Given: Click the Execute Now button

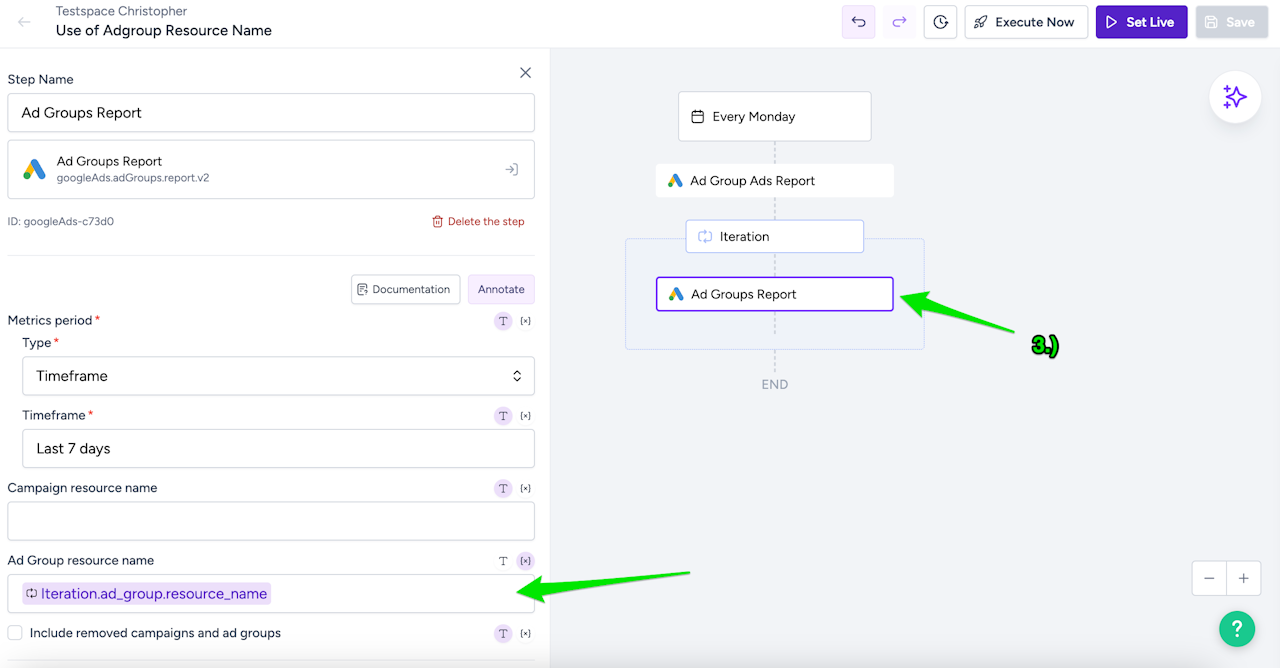Looking at the screenshot, I should [x=1025, y=22].
